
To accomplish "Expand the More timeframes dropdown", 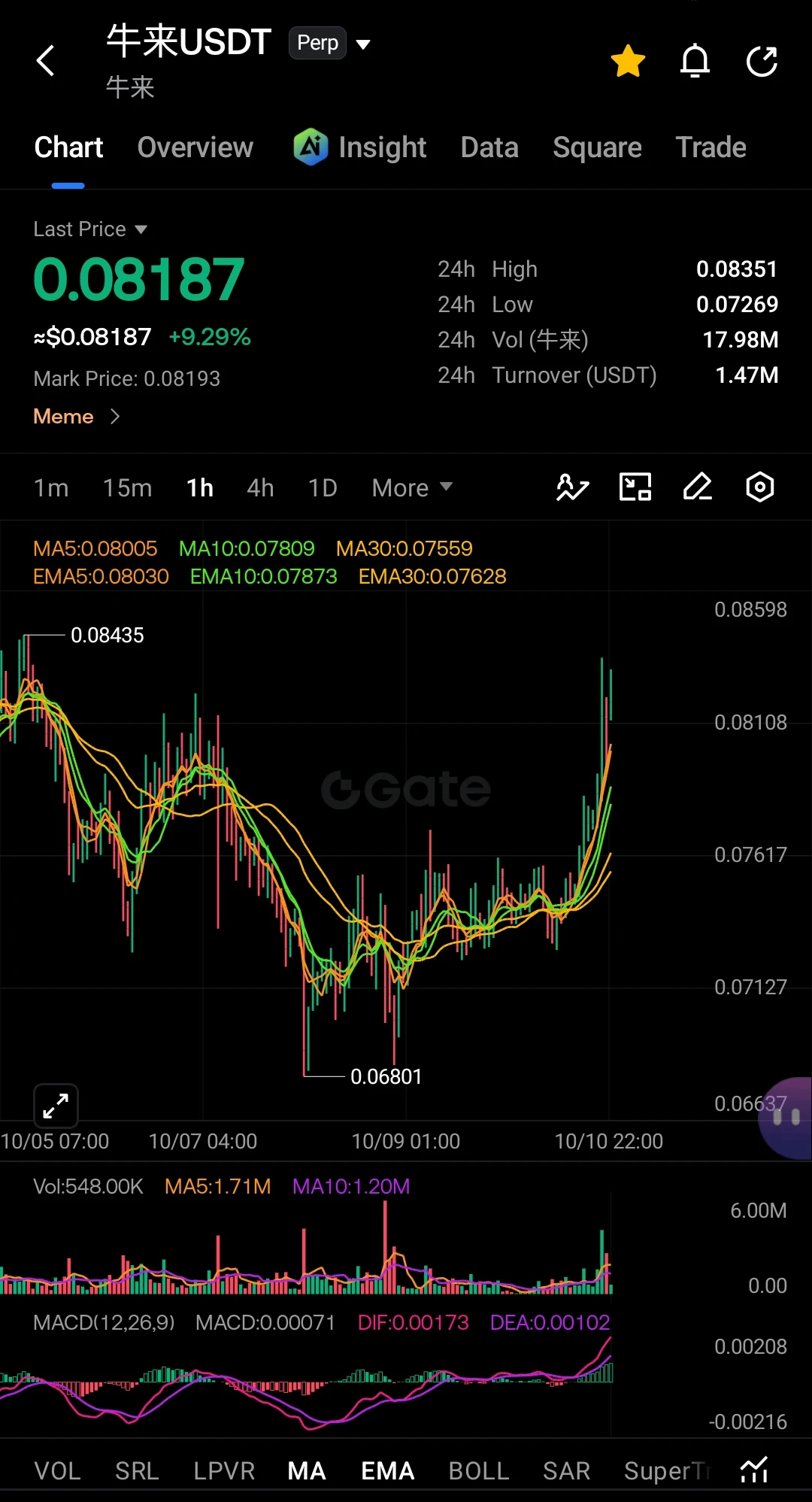I will tap(412, 487).
